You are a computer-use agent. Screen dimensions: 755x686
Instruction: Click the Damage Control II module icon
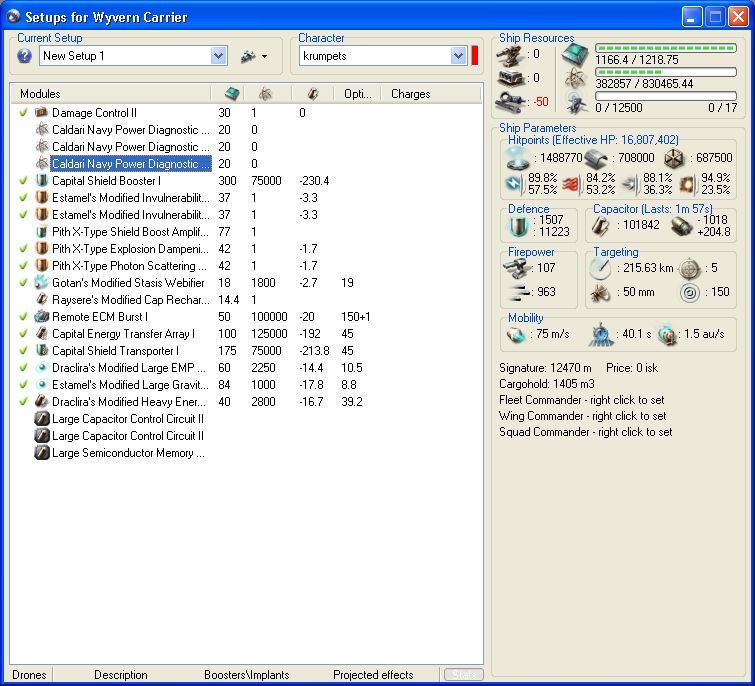42,113
